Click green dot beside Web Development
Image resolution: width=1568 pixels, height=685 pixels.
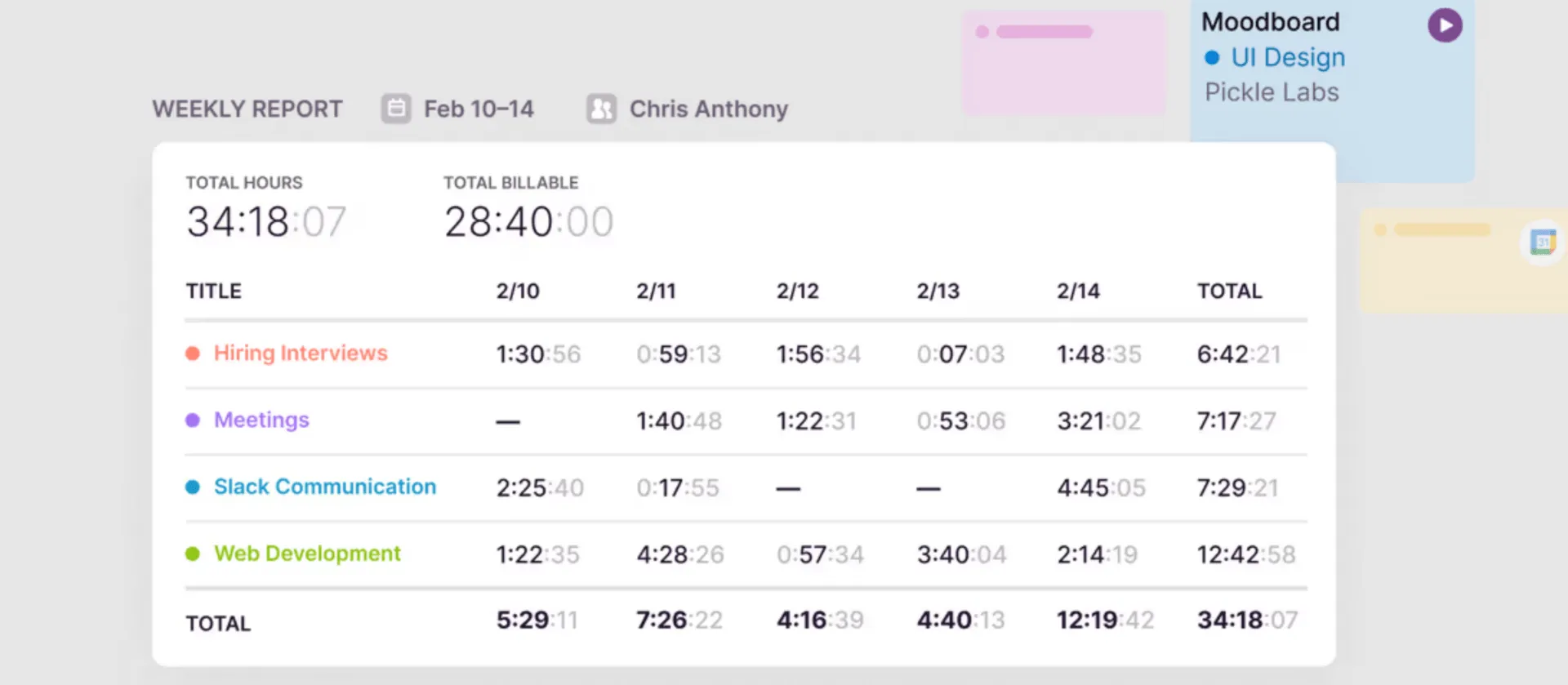pos(193,554)
